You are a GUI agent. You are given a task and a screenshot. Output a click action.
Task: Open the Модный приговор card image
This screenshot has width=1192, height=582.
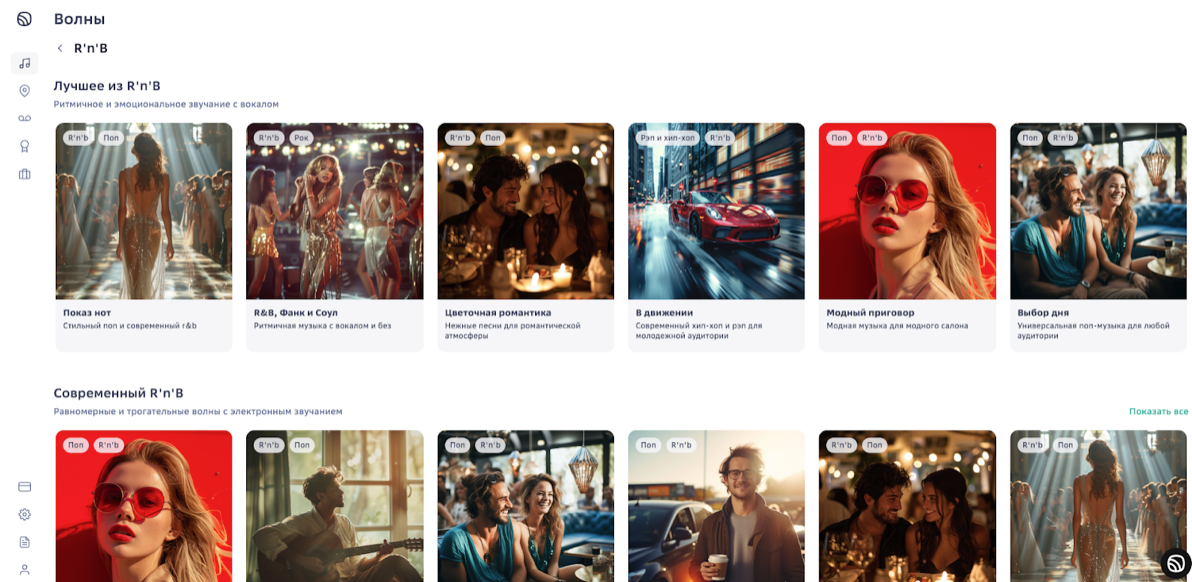(x=907, y=211)
